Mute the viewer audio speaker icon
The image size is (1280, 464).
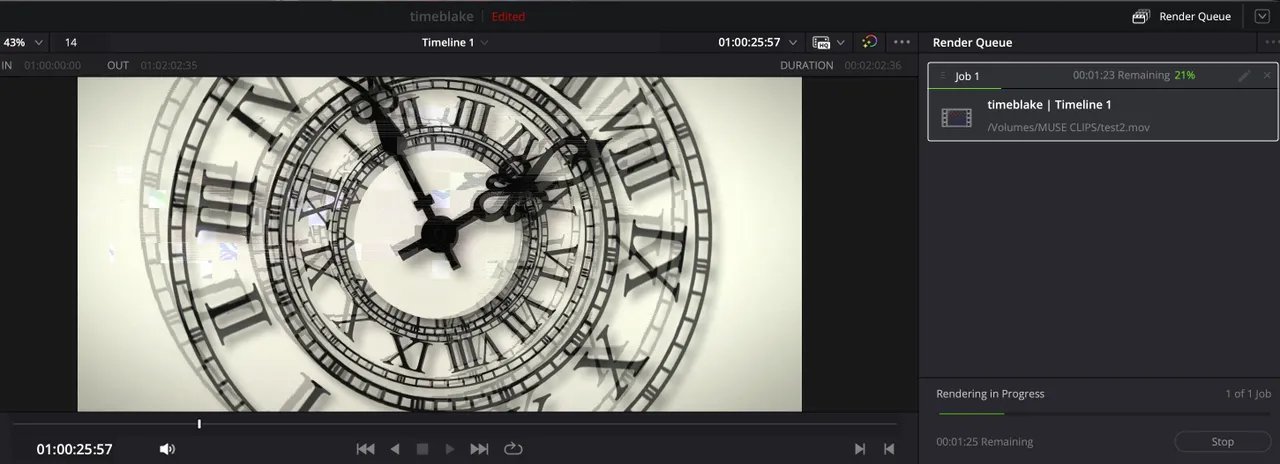pos(167,449)
